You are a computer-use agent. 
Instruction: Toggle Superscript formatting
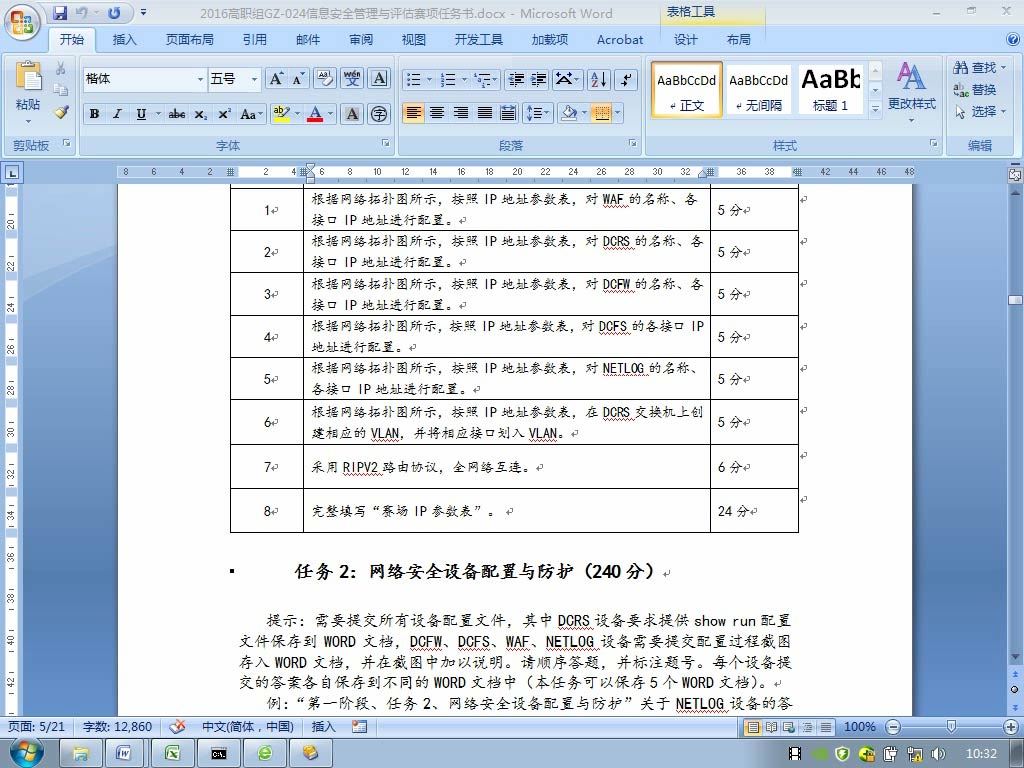(224, 114)
